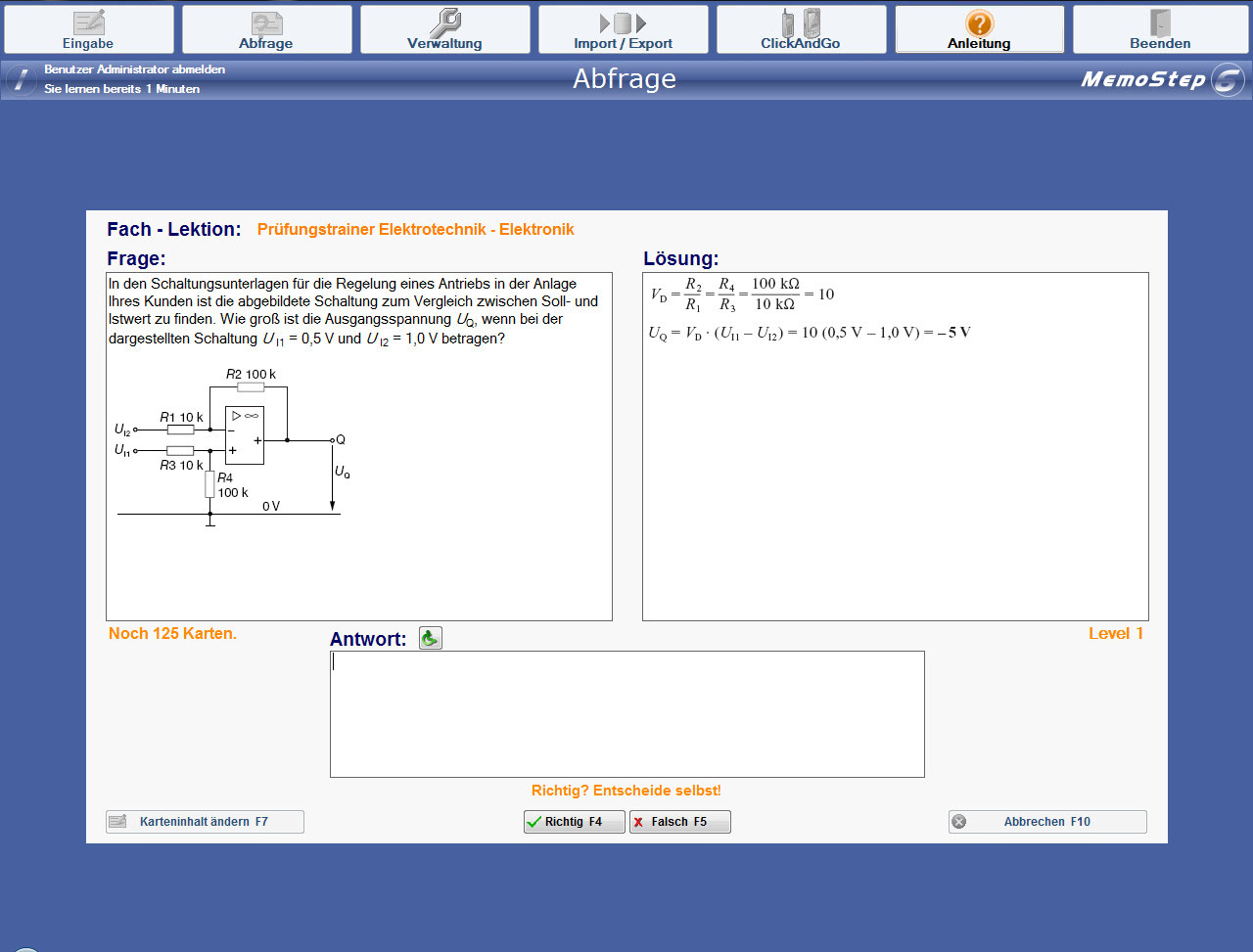Screen dimensions: 1253x952
Task: Click the MemoStep logo
Action: pyautogui.click(x=1161, y=79)
